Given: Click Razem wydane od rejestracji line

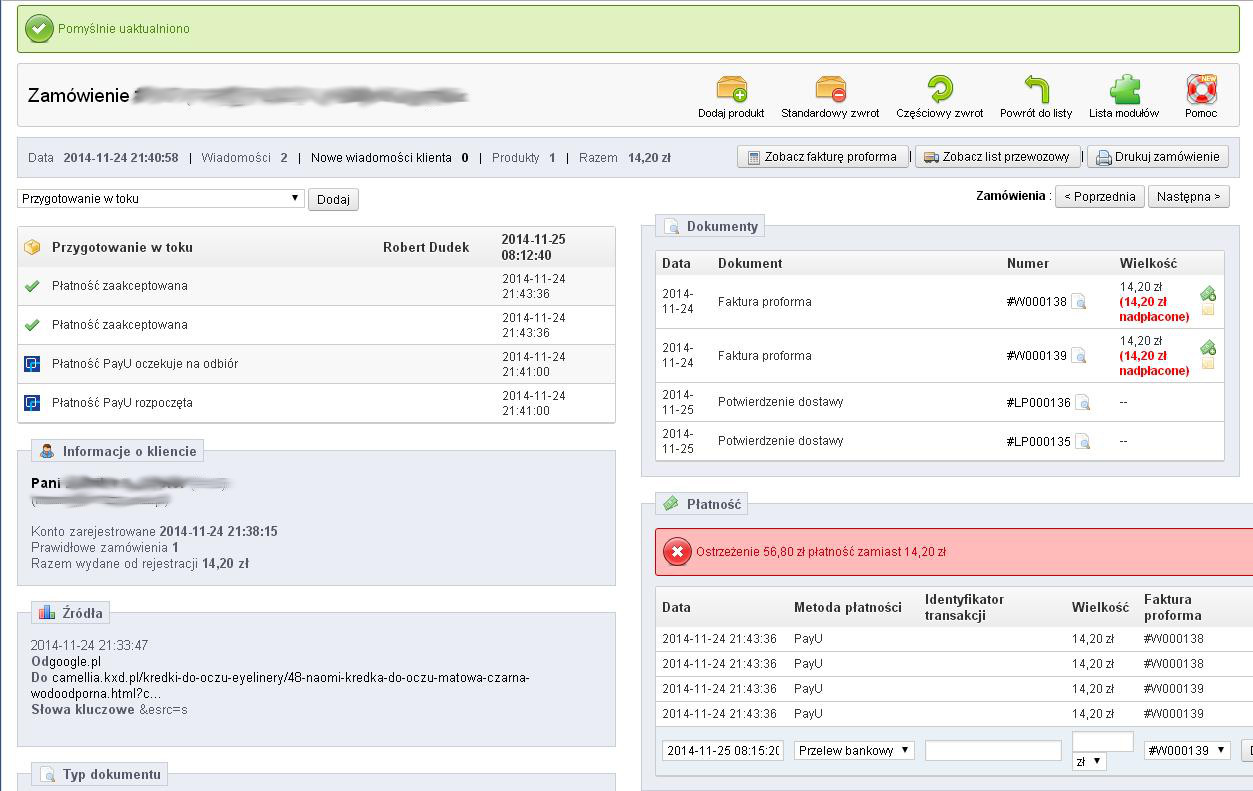Looking at the screenshot, I should click(140, 563).
